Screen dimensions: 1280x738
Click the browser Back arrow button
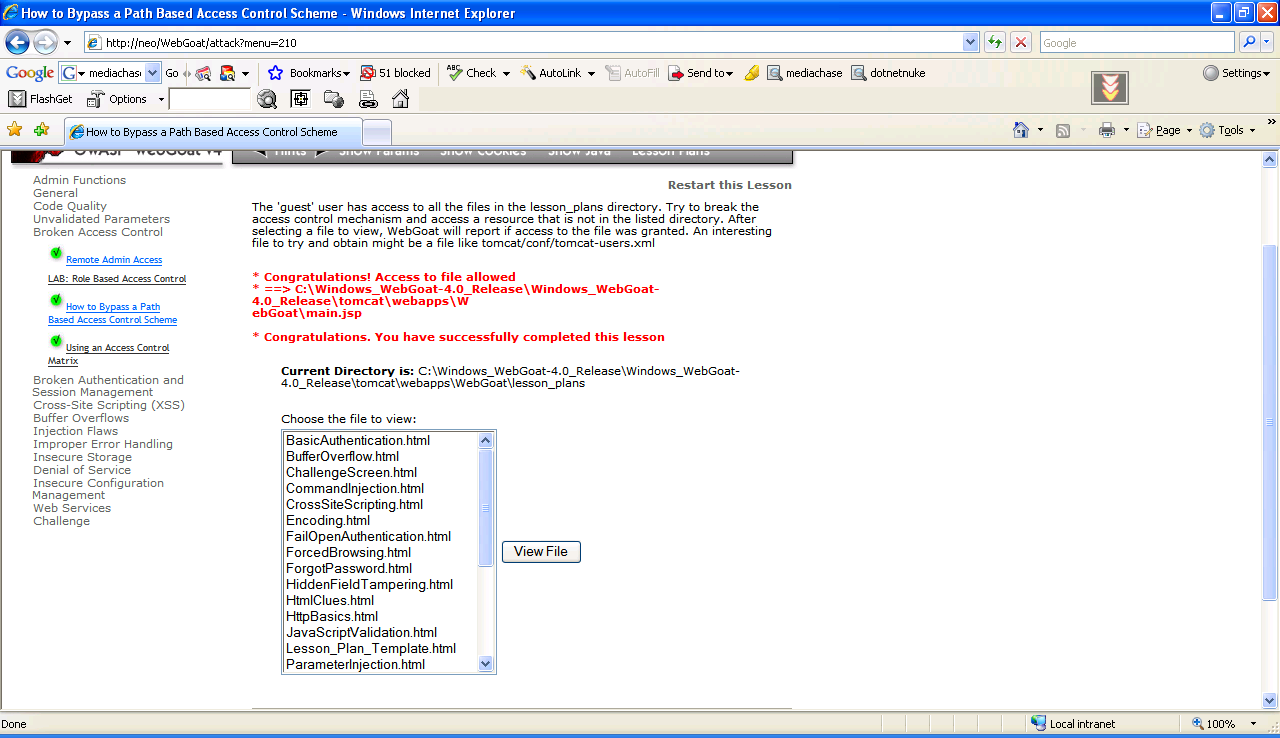click(18, 43)
